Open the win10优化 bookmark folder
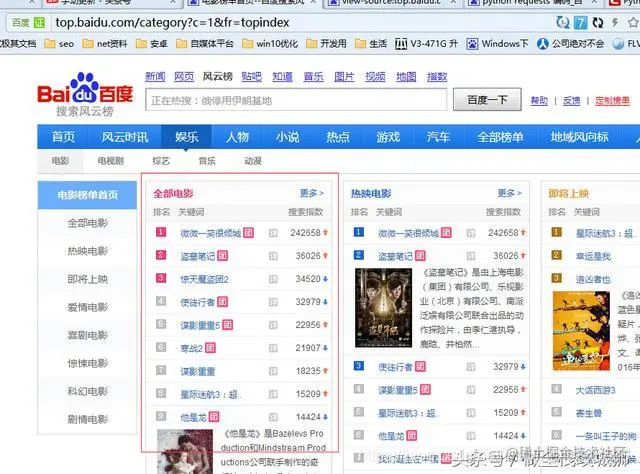 point(270,44)
